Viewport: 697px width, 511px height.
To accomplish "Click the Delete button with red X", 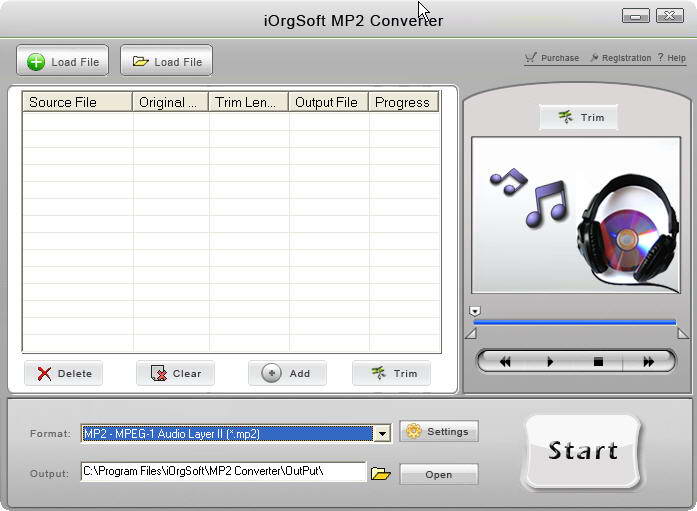I will point(64,373).
